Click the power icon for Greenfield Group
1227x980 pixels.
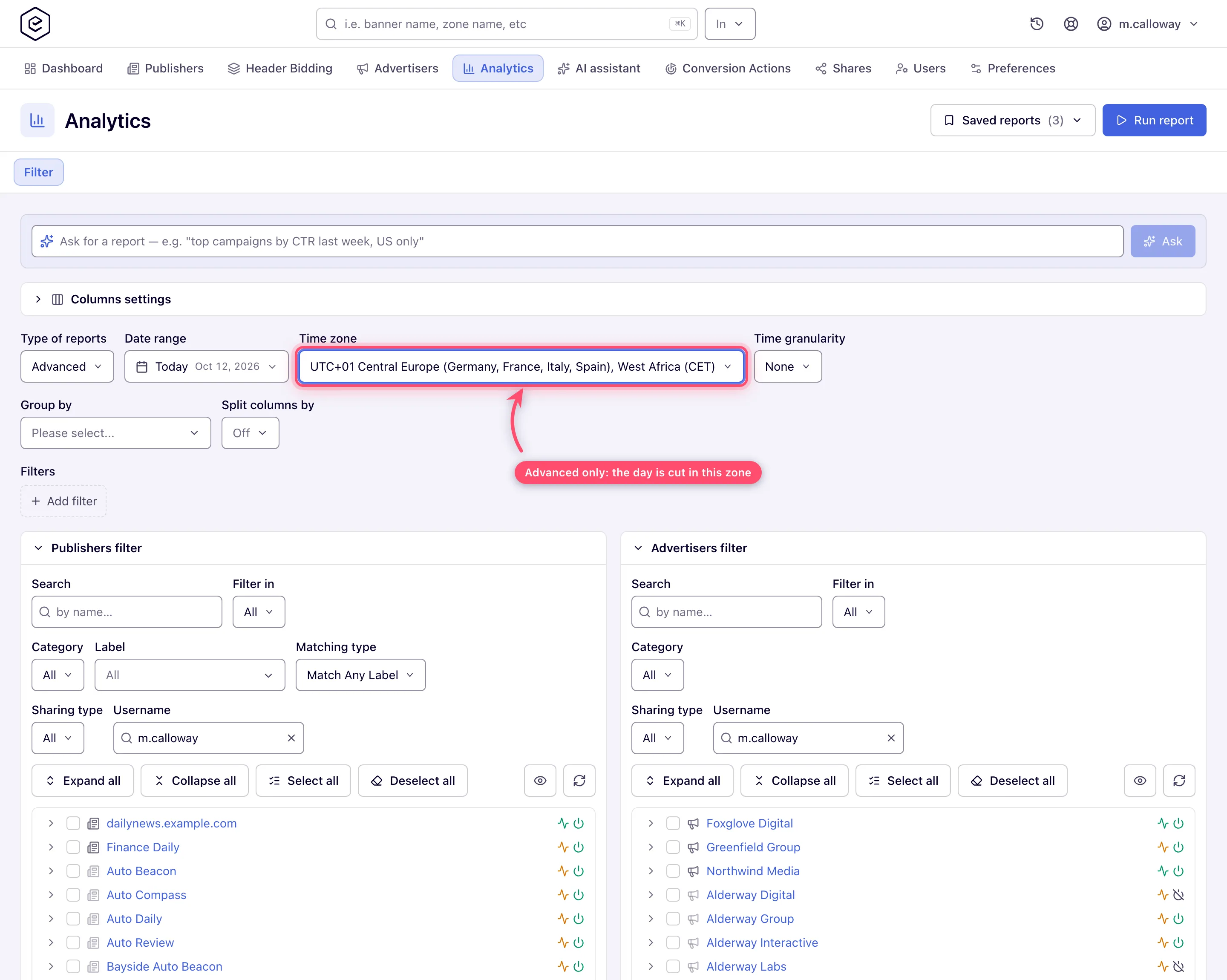(x=1178, y=847)
